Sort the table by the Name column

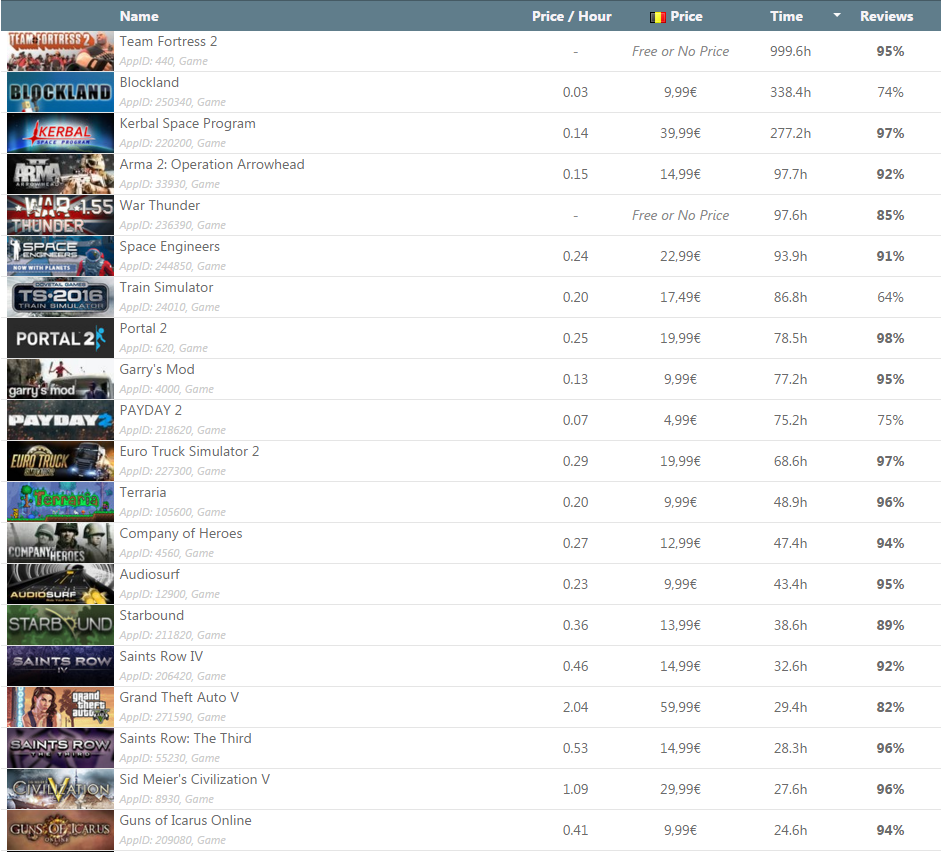pyautogui.click(x=139, y=16)
